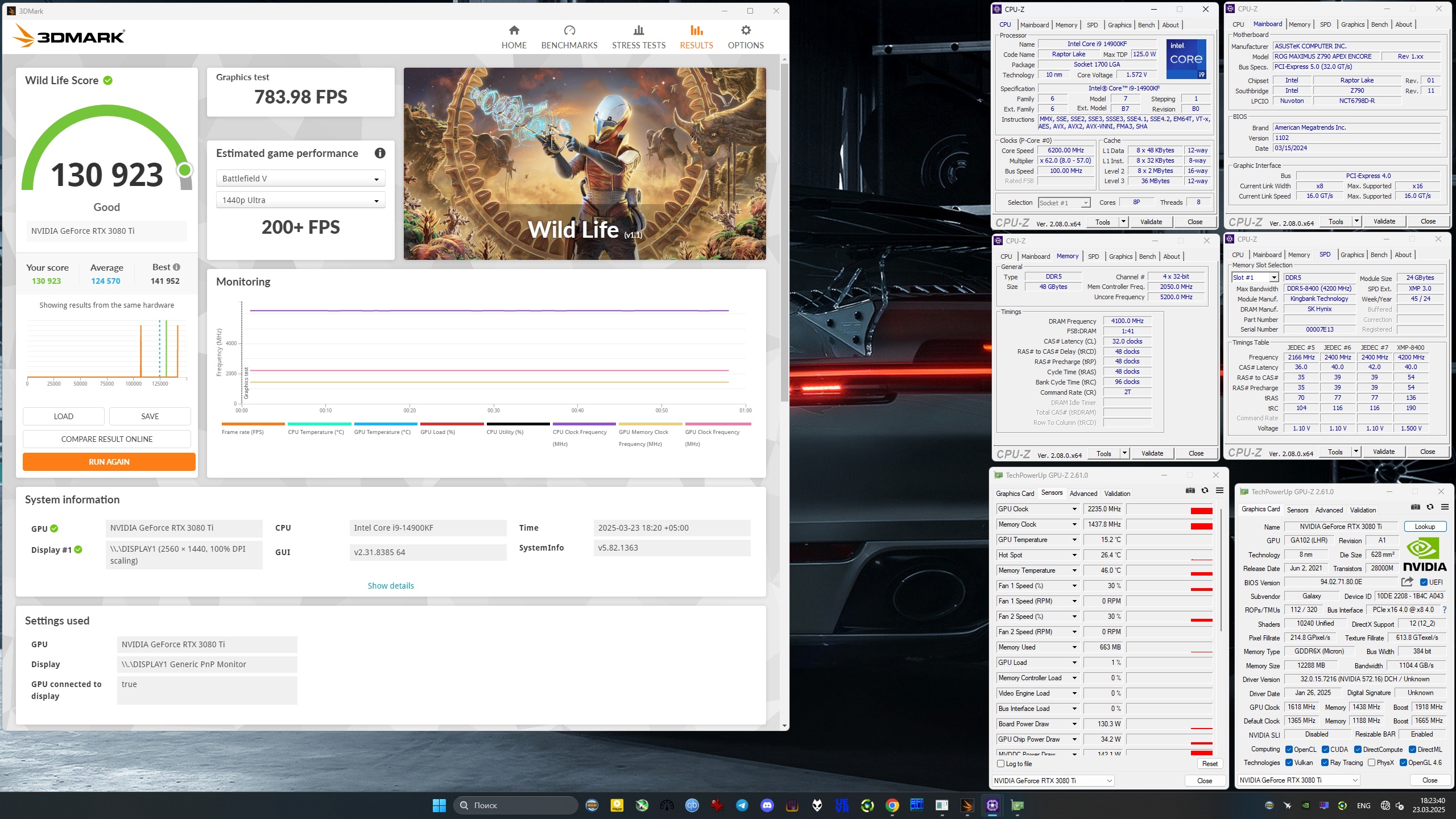
Task: Click info icon beside Estimated game performance
Action: pos(380,153)
